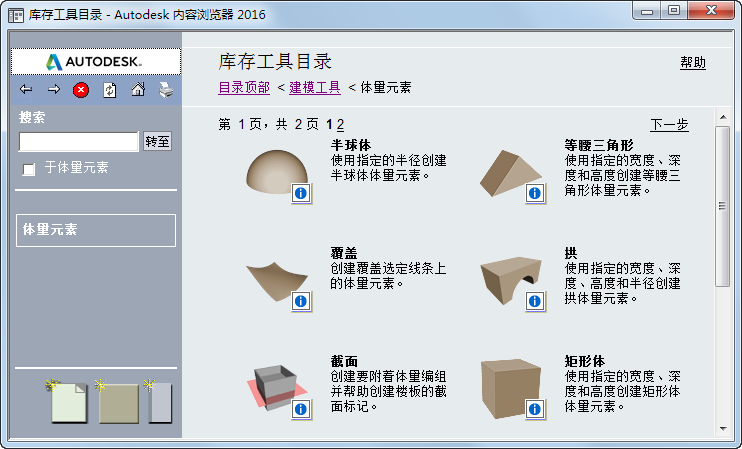
Task: Print the page using the printer icon
Action: (x=166, y=89)
